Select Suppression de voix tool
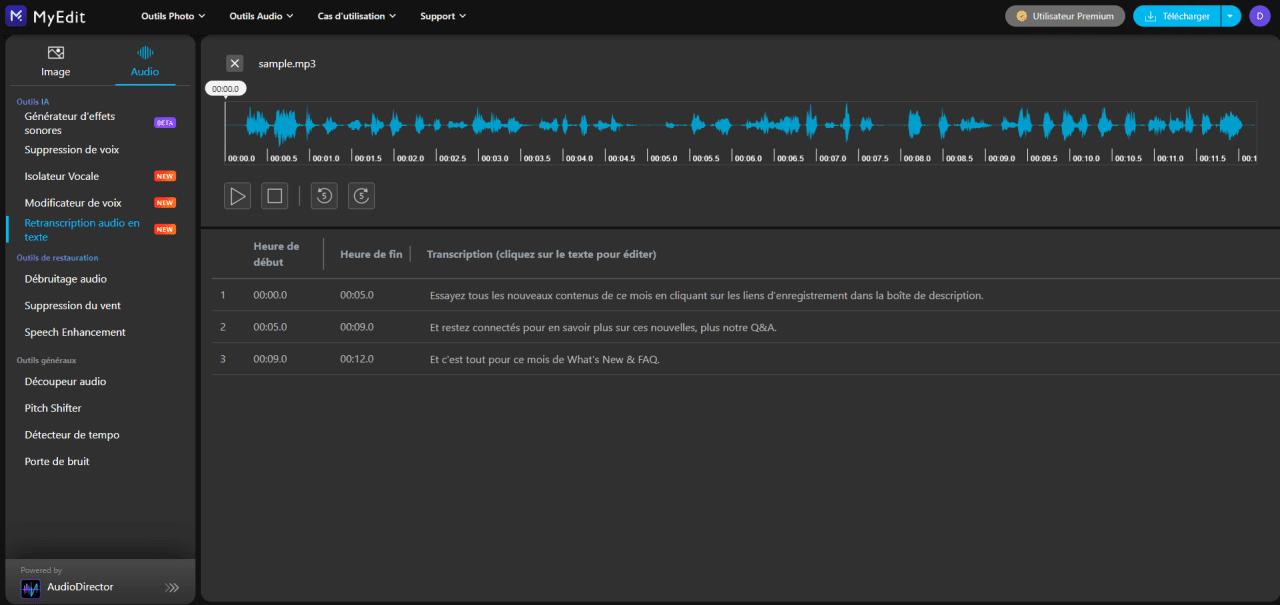The image size is (1280, 605). (72, 150)
